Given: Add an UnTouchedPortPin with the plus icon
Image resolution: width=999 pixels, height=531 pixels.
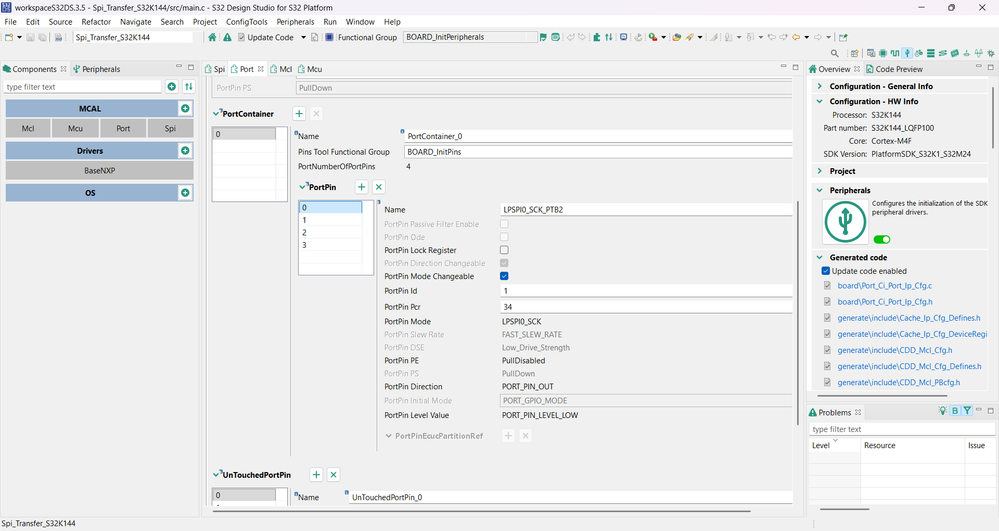Looking at the screenshot, I should [x=316, y=474].
